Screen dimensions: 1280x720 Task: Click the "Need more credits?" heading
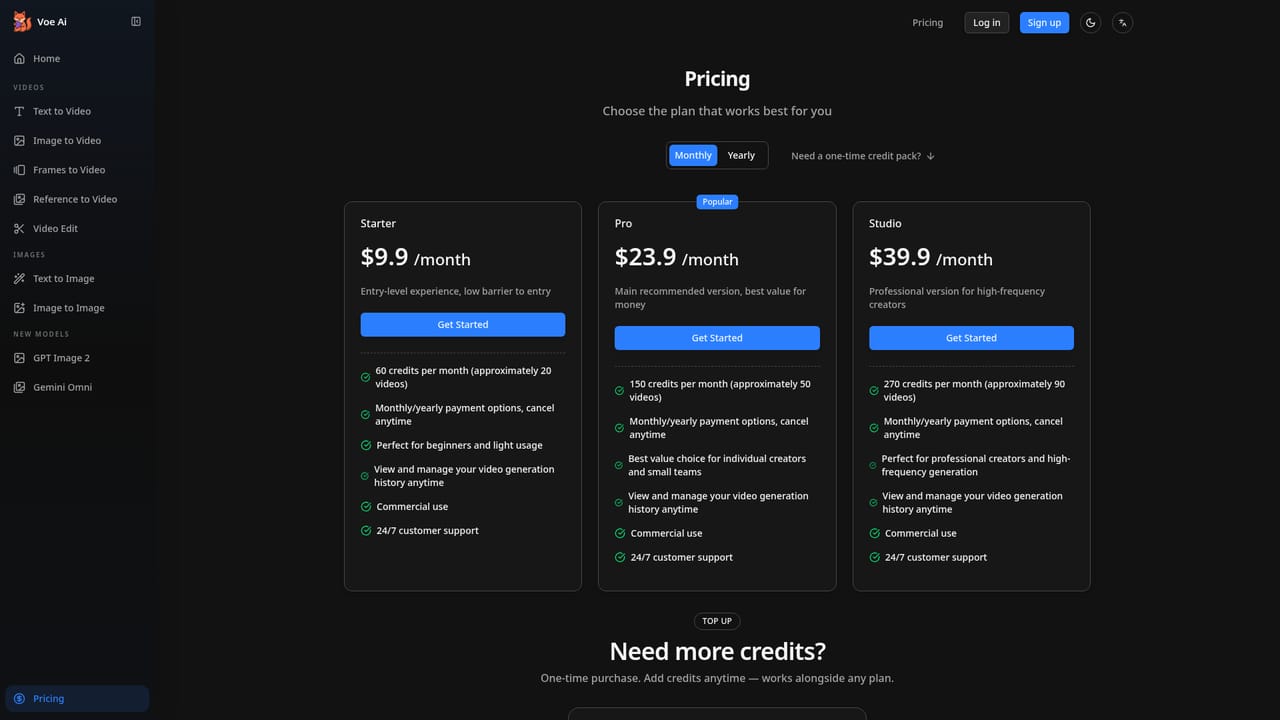pos(718,651)
